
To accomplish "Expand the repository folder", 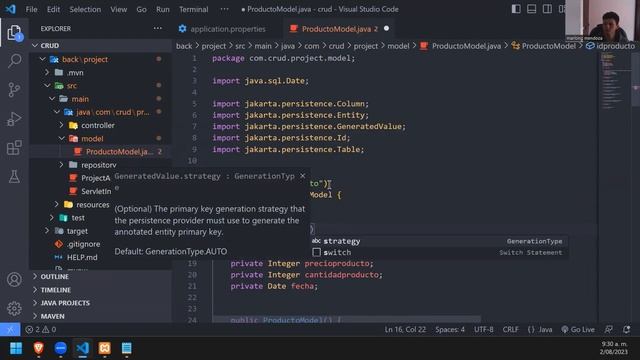I will (x=98, y=165).
